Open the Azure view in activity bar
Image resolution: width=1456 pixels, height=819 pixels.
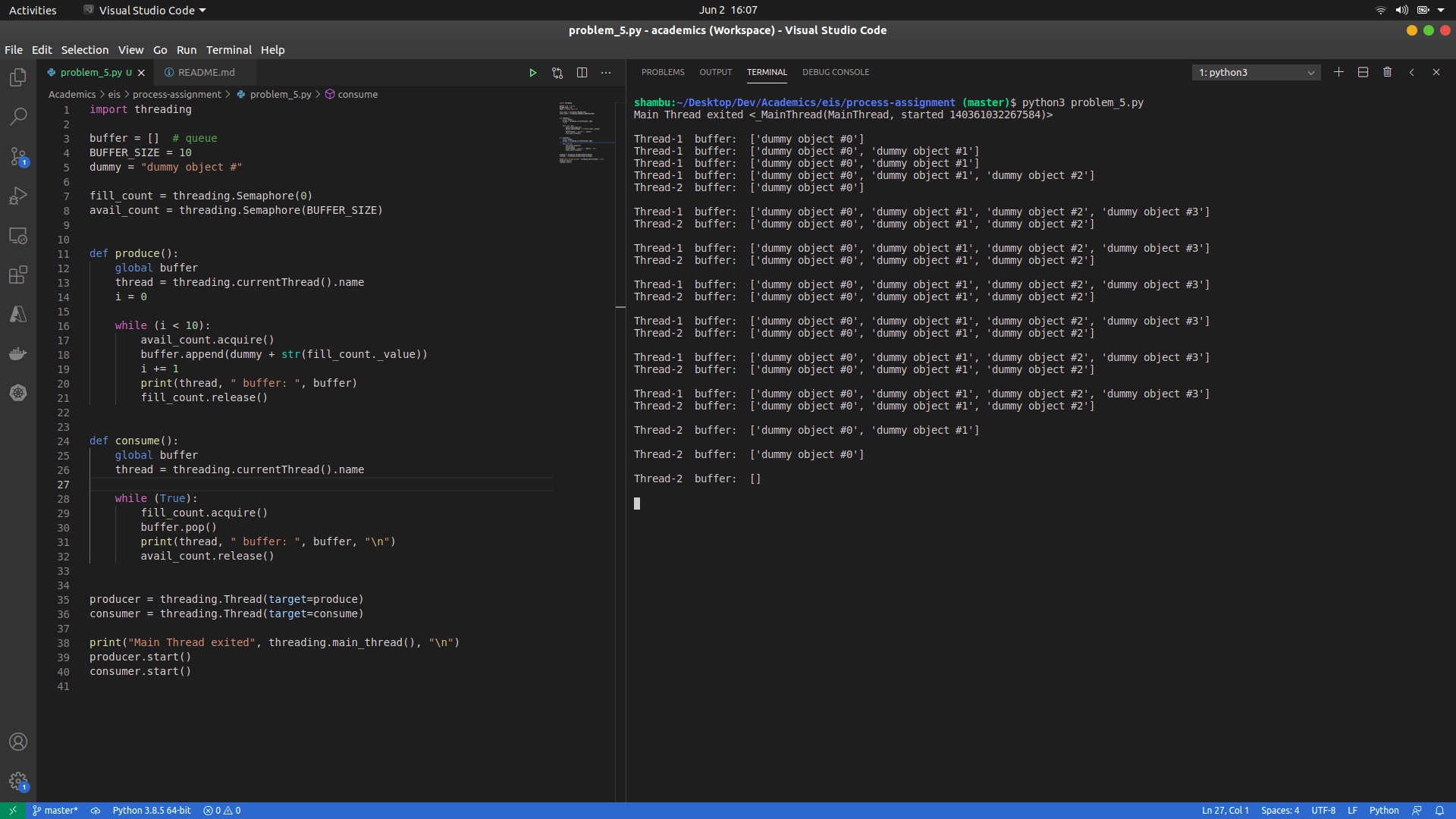pos(18,314)
